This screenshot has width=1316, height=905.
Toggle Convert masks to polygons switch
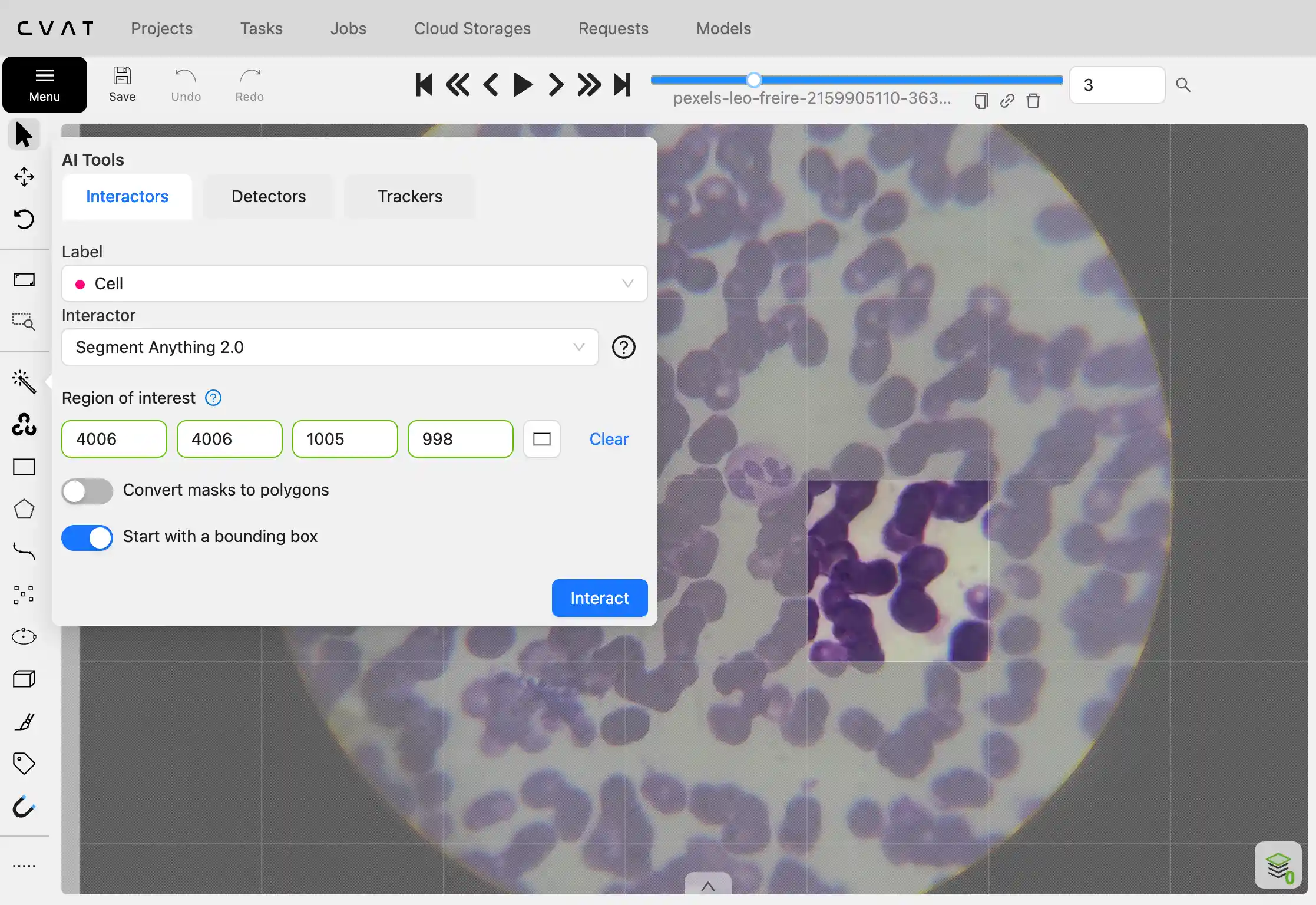pyautogui.click(x=87, y=491)
